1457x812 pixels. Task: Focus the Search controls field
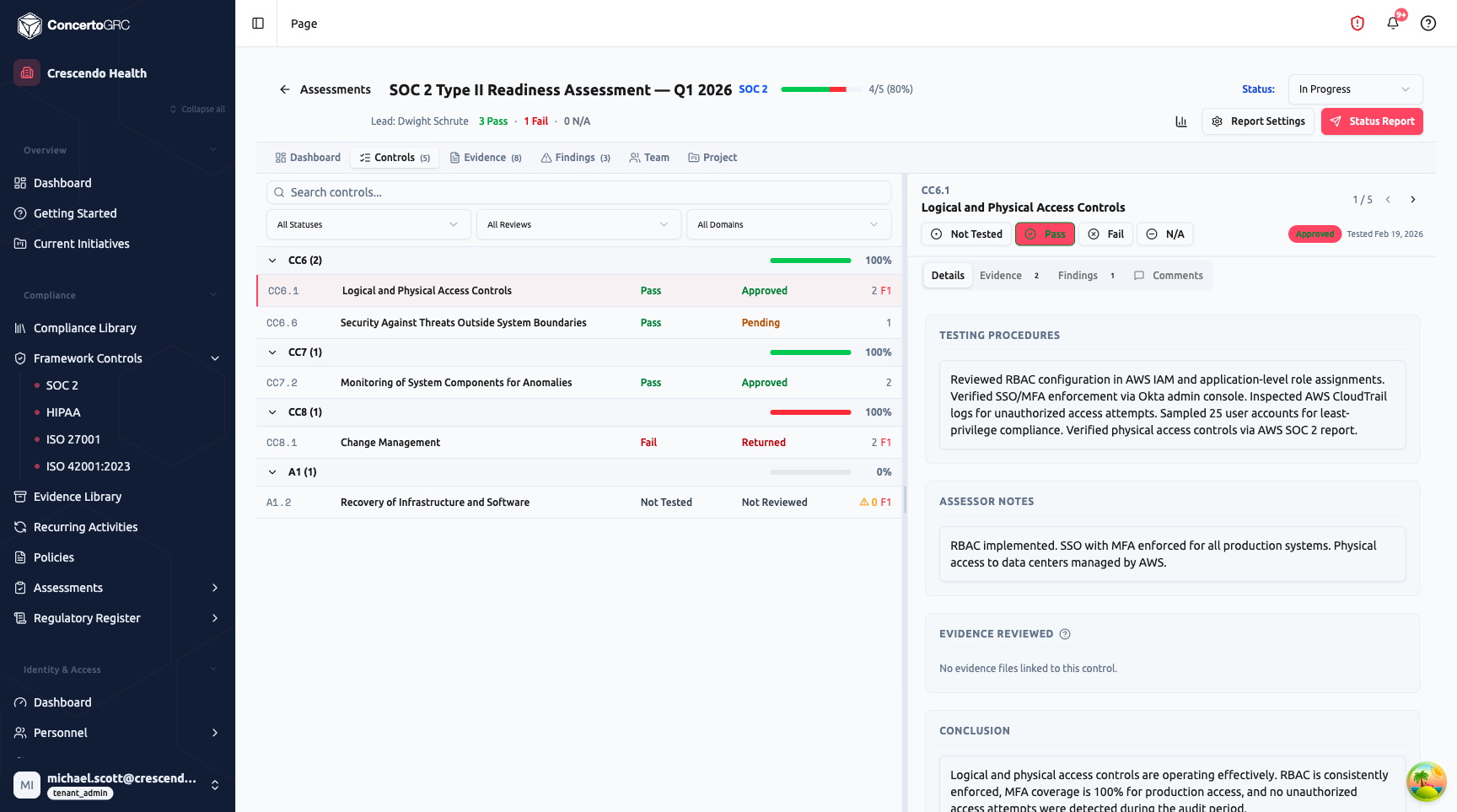578,192
